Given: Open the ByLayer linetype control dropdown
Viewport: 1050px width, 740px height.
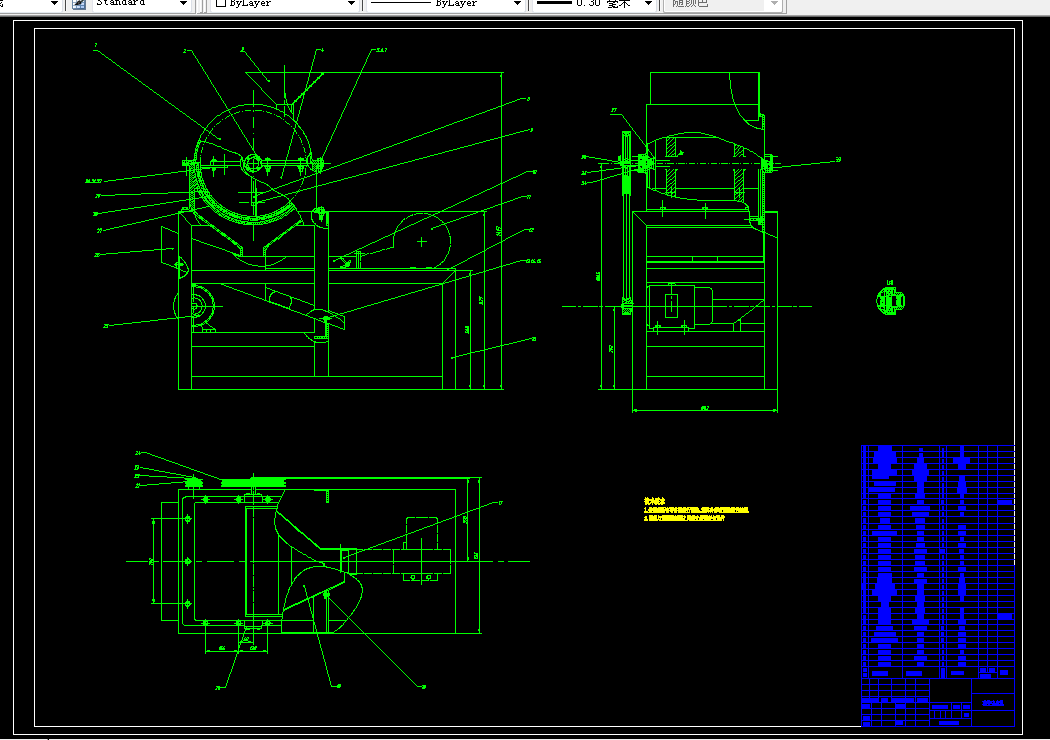Looking at the screenshot, I should tap(517, 4).
